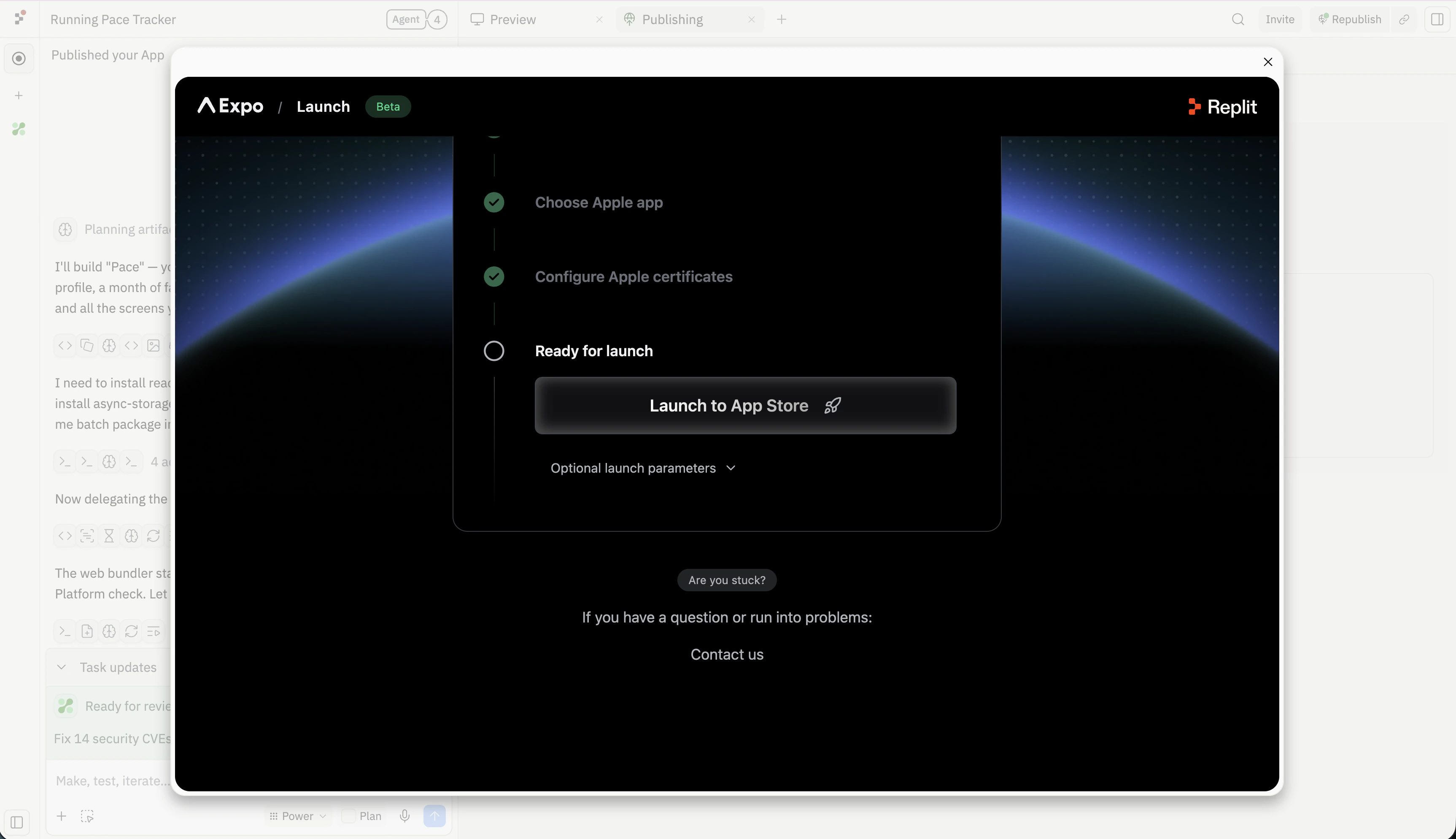Image resolution: width=1456 pixels, height=839 pixels.
Task: Click Configure Apple certificates checkmark
Action: [x=493, y=276]
